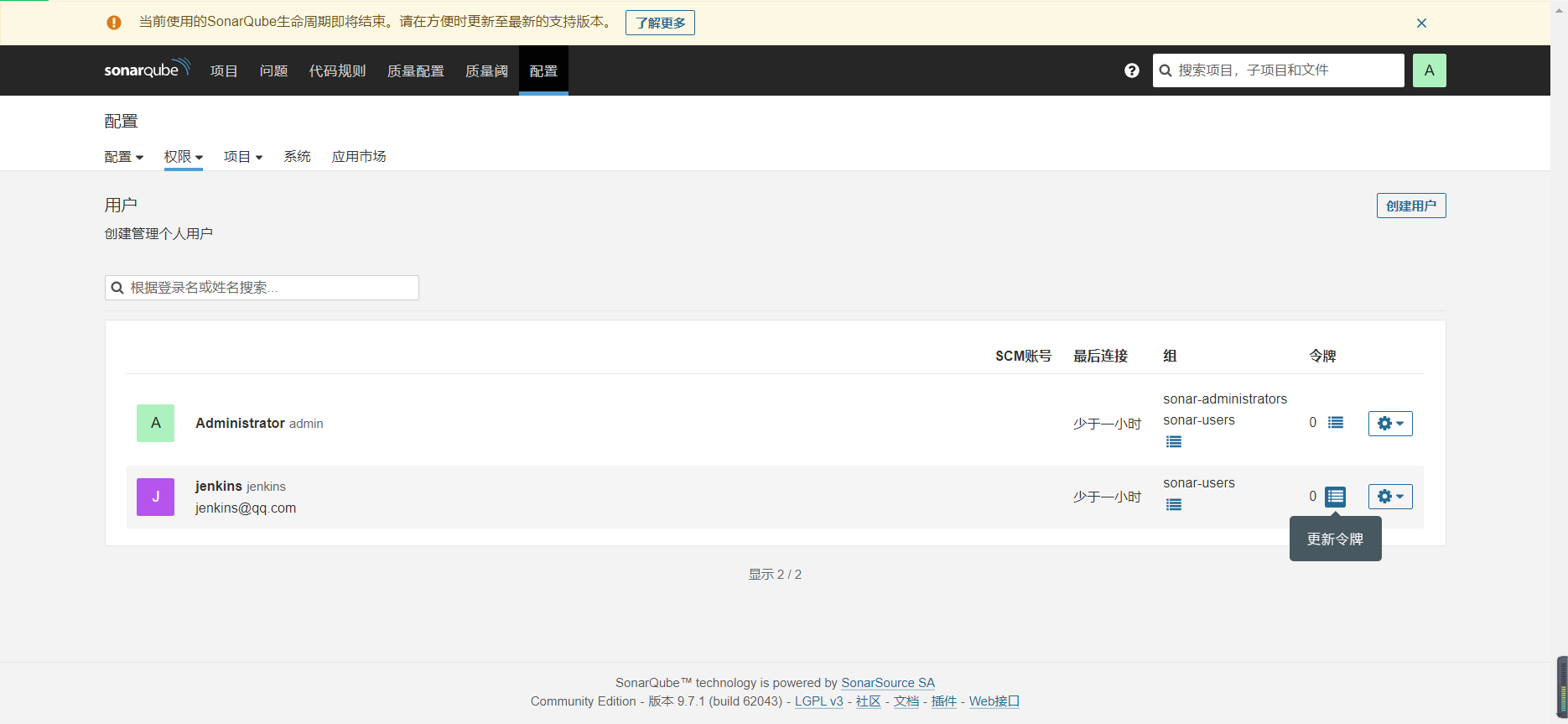Open gear actions menu for Administrator
Screen dimensions: 1568x724
tap(1390, 424)
